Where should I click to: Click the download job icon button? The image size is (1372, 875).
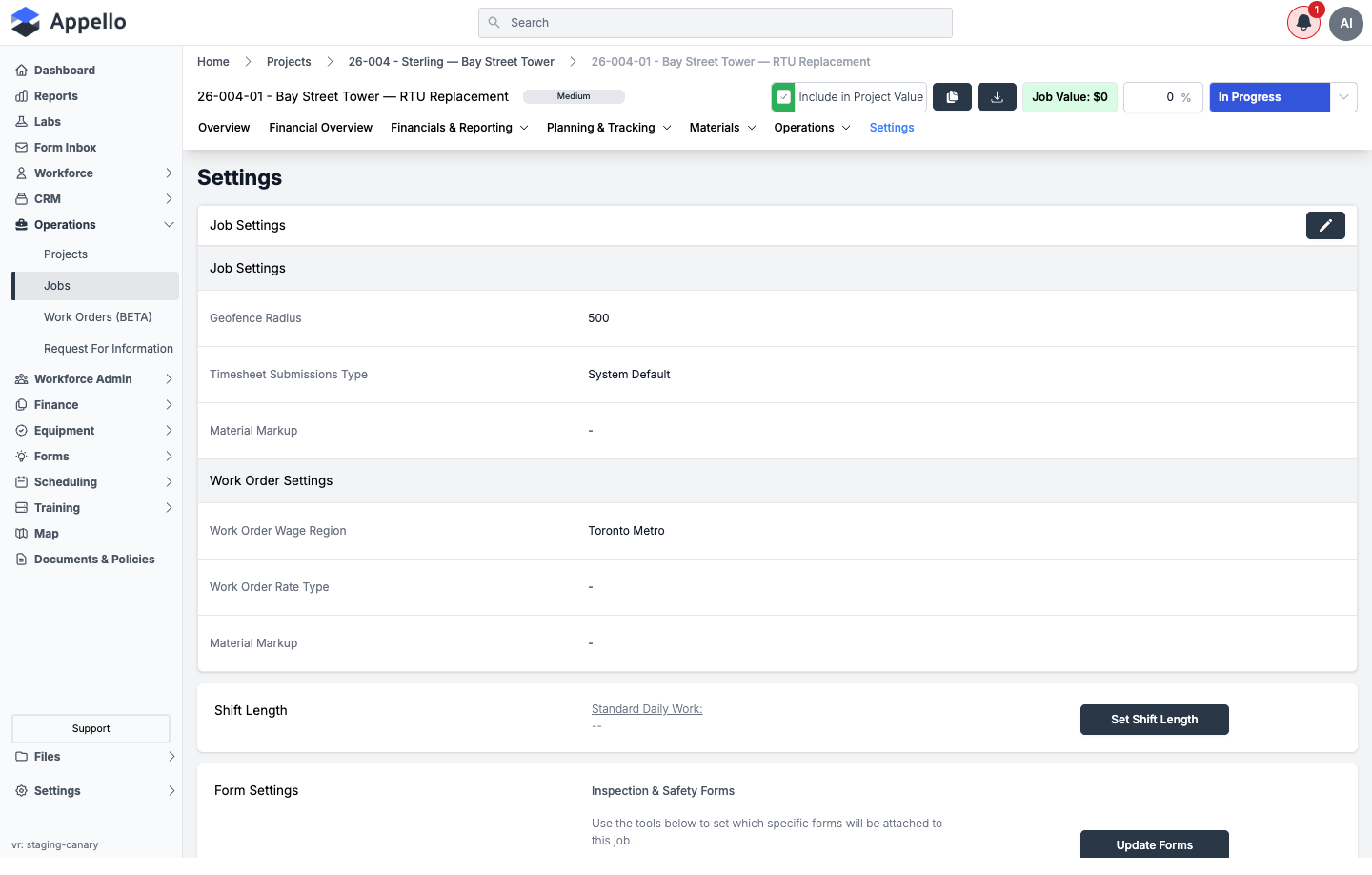997,97
